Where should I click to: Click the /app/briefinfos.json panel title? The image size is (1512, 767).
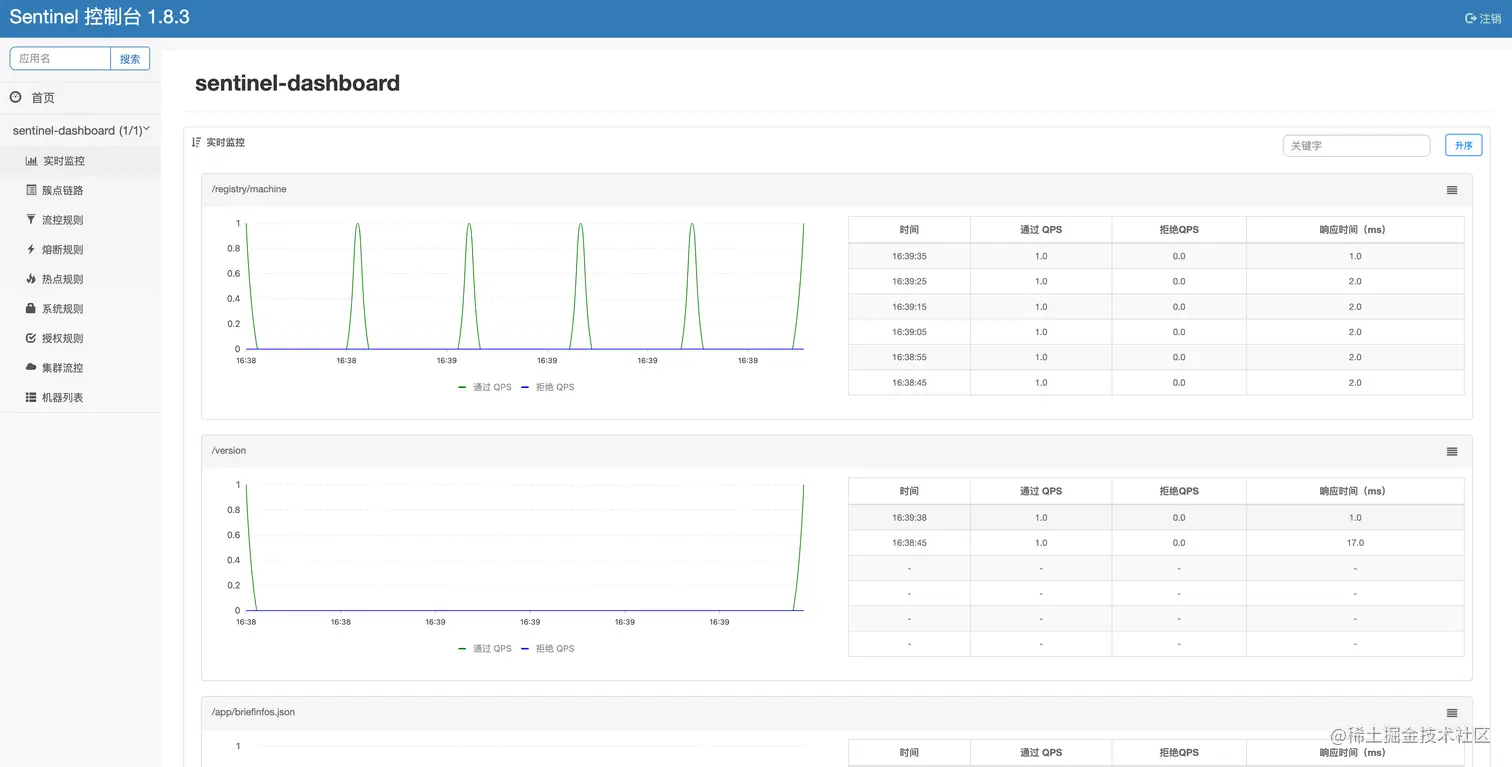tap(253, 712)
